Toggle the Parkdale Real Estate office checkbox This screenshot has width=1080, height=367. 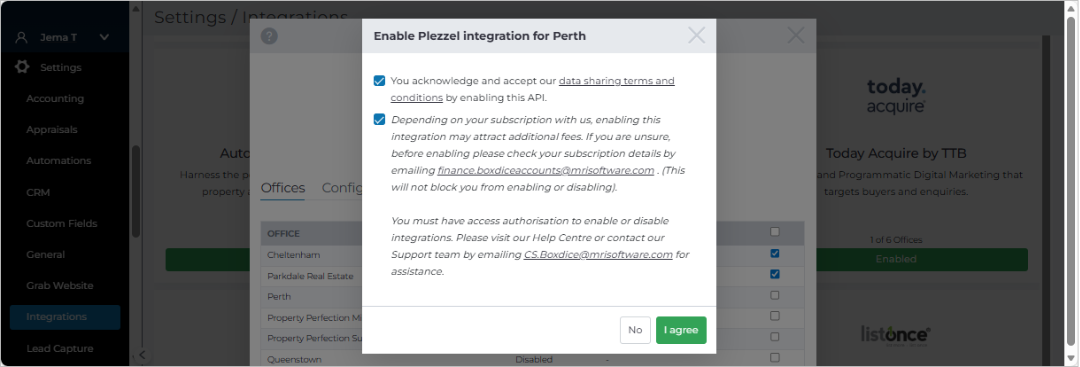tap(775, 274)
